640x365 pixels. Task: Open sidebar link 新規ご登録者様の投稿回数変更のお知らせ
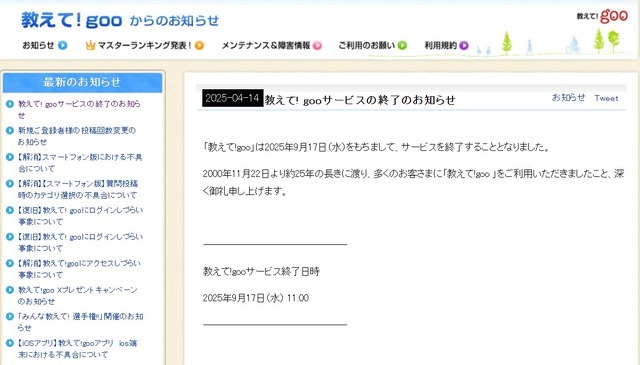77,136
